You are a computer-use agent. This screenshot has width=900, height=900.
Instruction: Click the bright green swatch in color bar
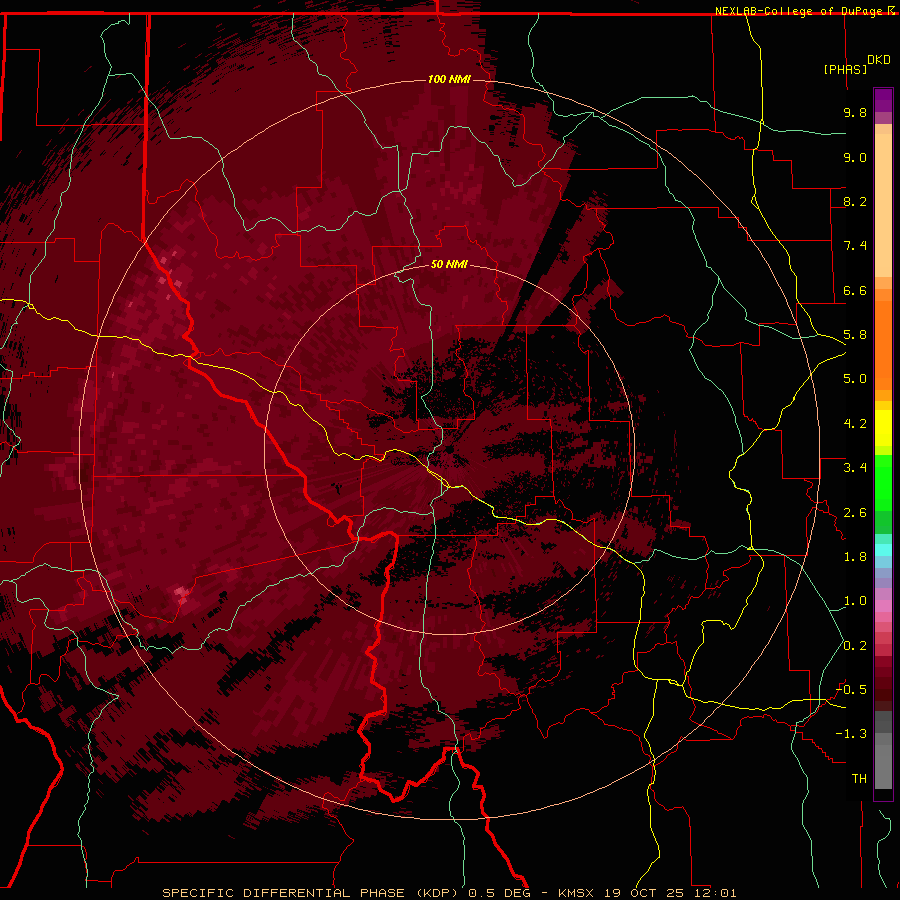point(883,481)
